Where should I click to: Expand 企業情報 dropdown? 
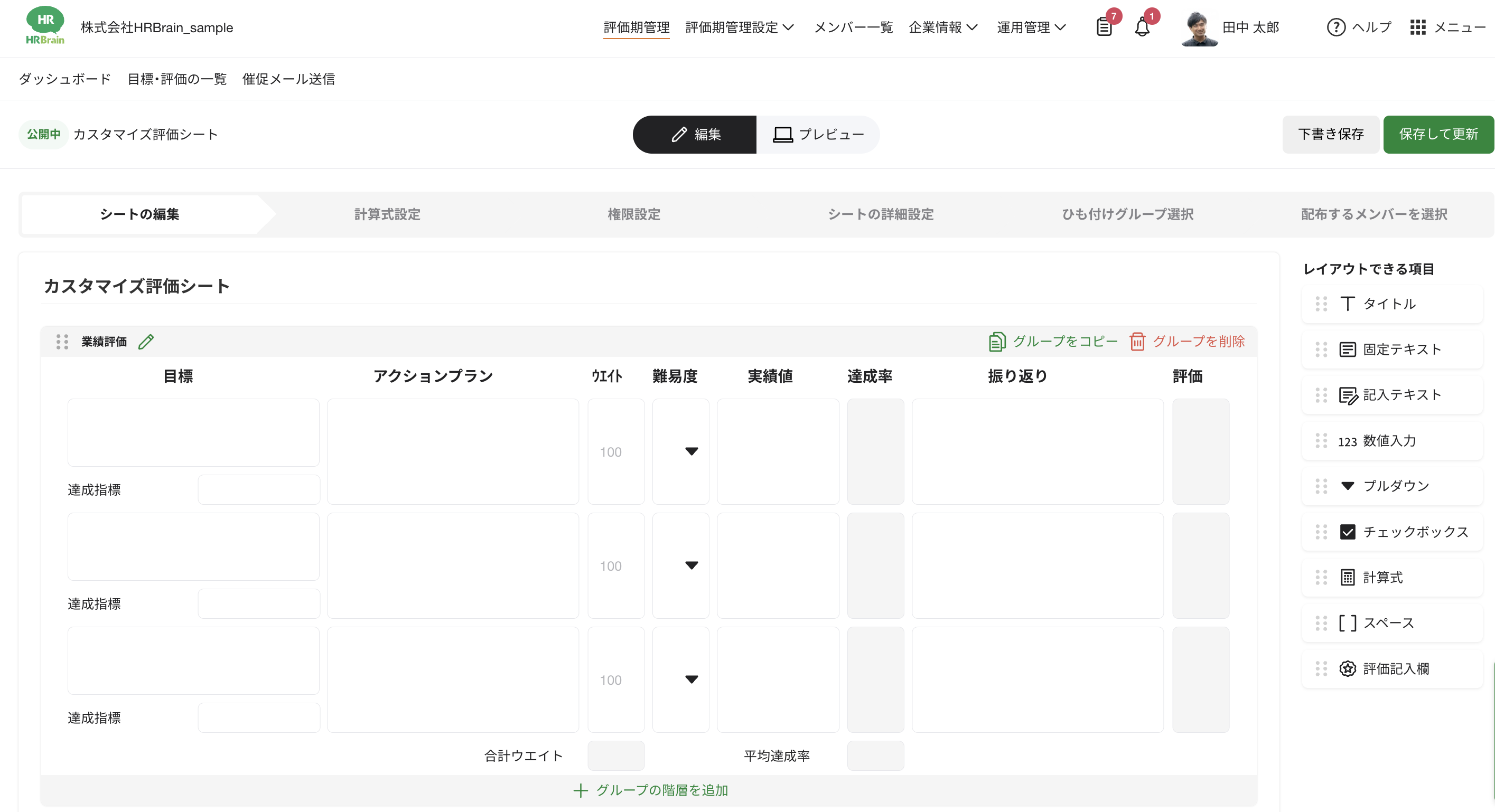coord(943,27)
